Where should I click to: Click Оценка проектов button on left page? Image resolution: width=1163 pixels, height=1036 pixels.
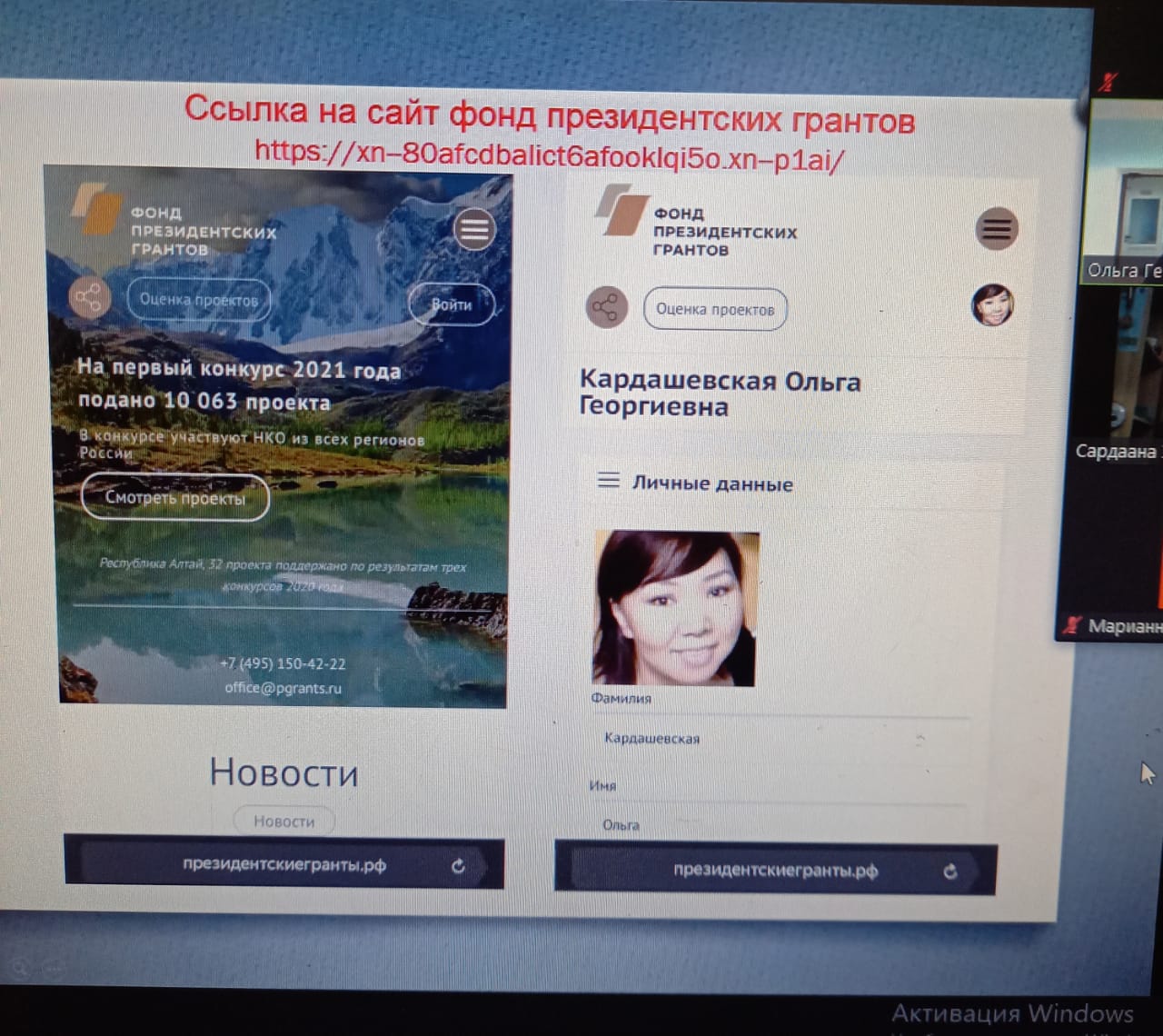tap(199, 300)
